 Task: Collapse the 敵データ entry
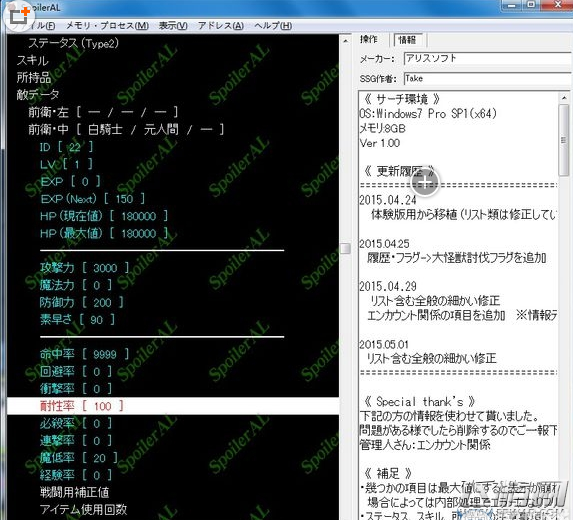click(38, 95)
